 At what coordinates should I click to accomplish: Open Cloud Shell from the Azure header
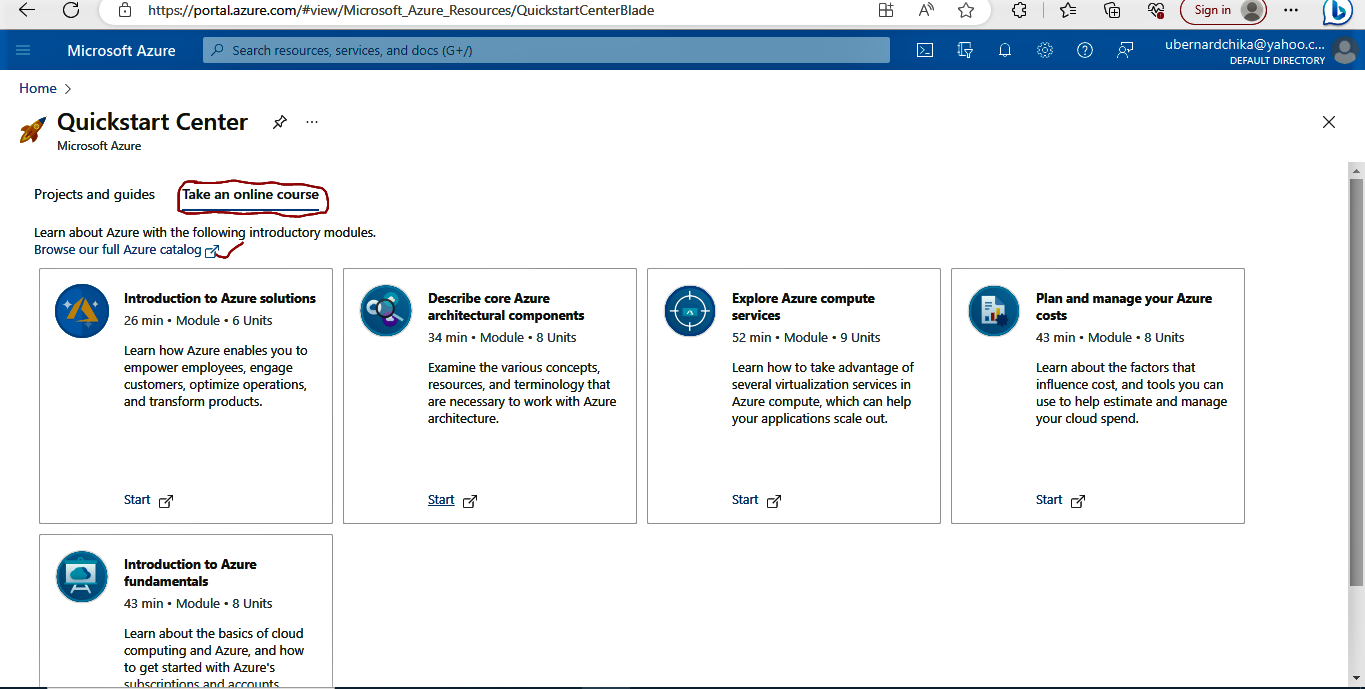coord(925,50)
